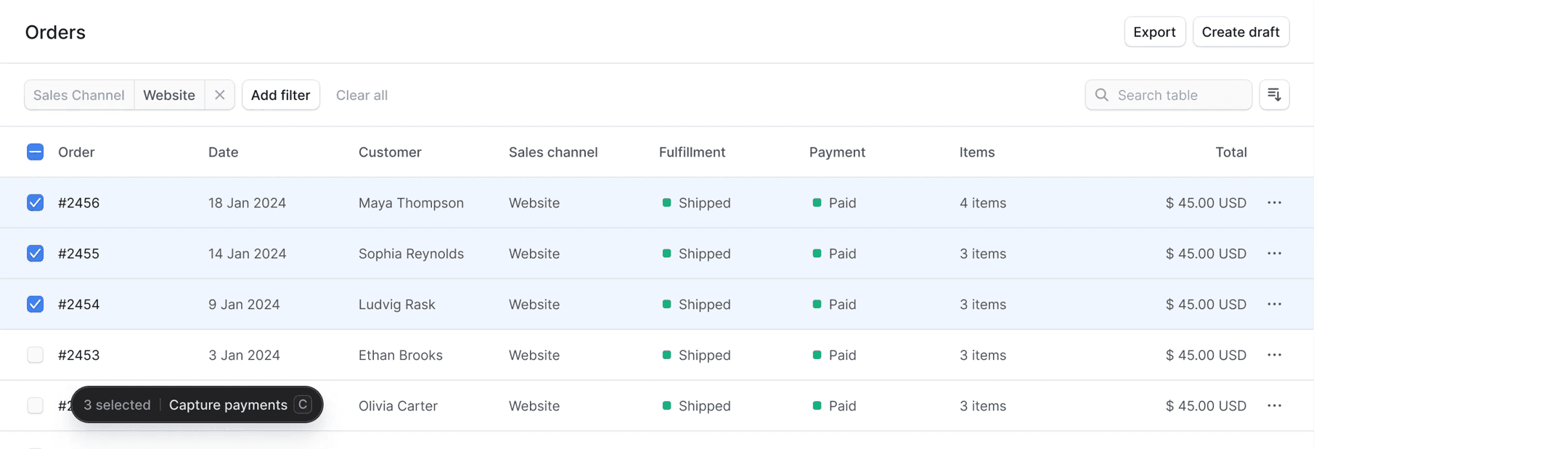
Task: Open the Website filter value
Action: pos(169,95)
